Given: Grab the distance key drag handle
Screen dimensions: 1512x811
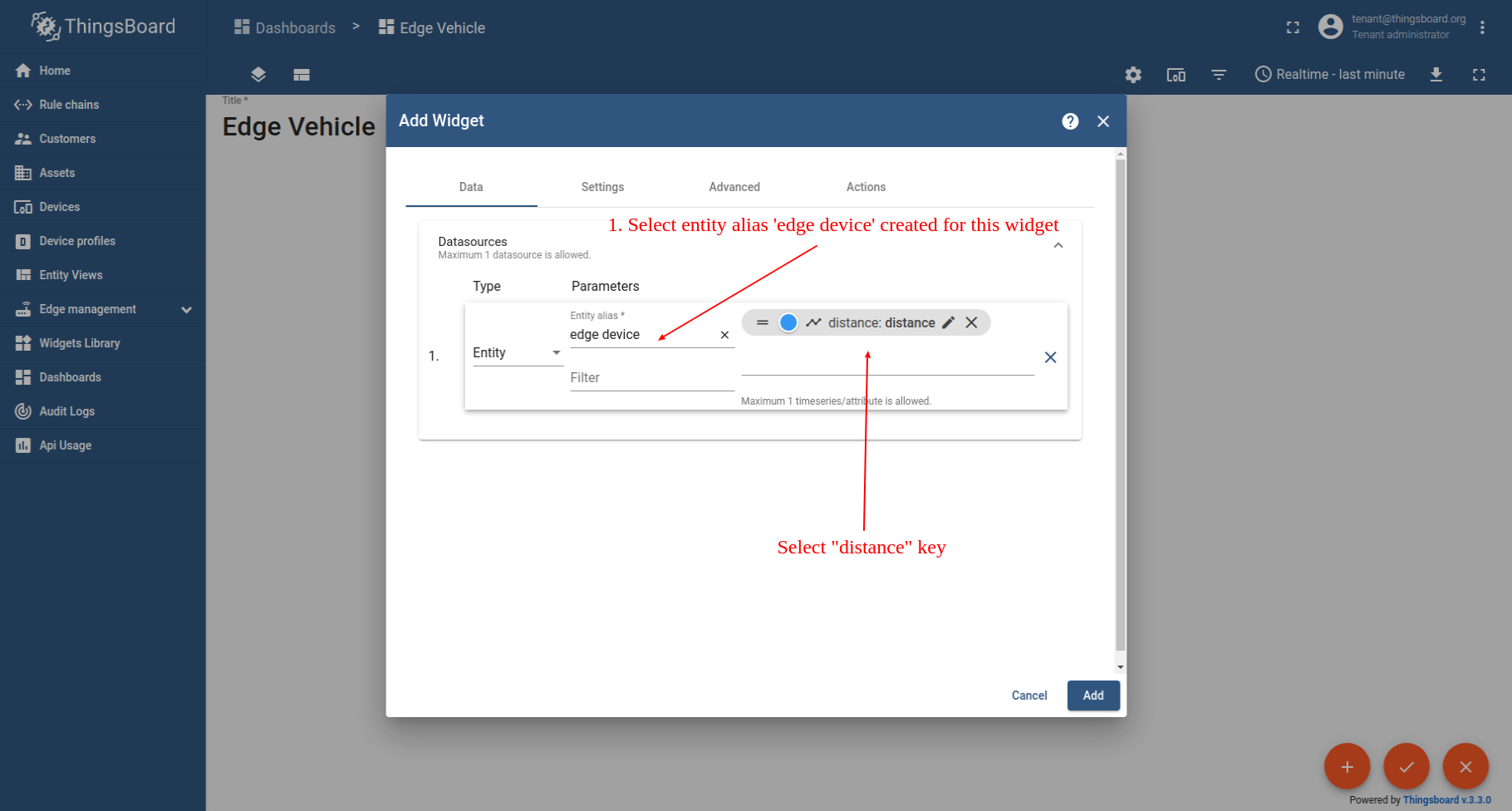Looking at the screenshot, I should pyautogui.click(x=763, y=322).
